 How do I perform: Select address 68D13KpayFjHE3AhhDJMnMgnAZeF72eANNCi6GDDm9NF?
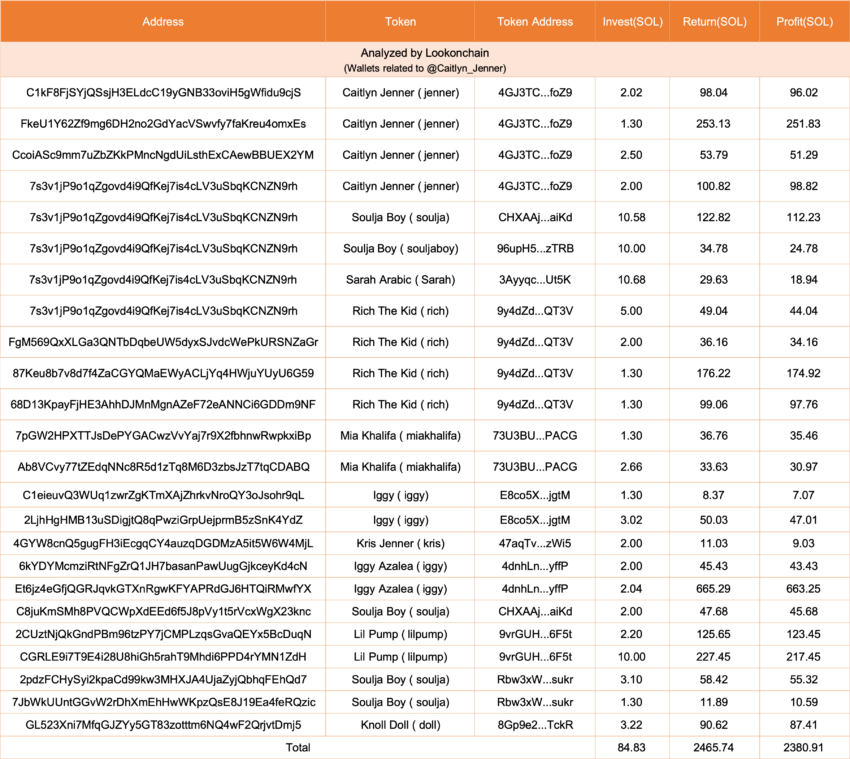(163, 404)
